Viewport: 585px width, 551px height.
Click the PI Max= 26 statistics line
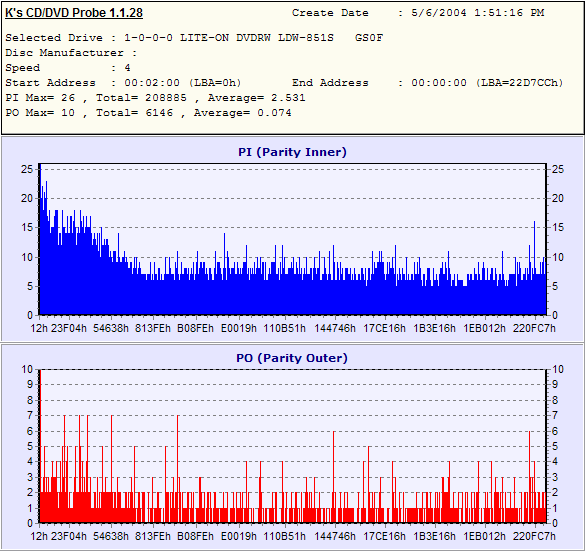click(x=155, y=98)
